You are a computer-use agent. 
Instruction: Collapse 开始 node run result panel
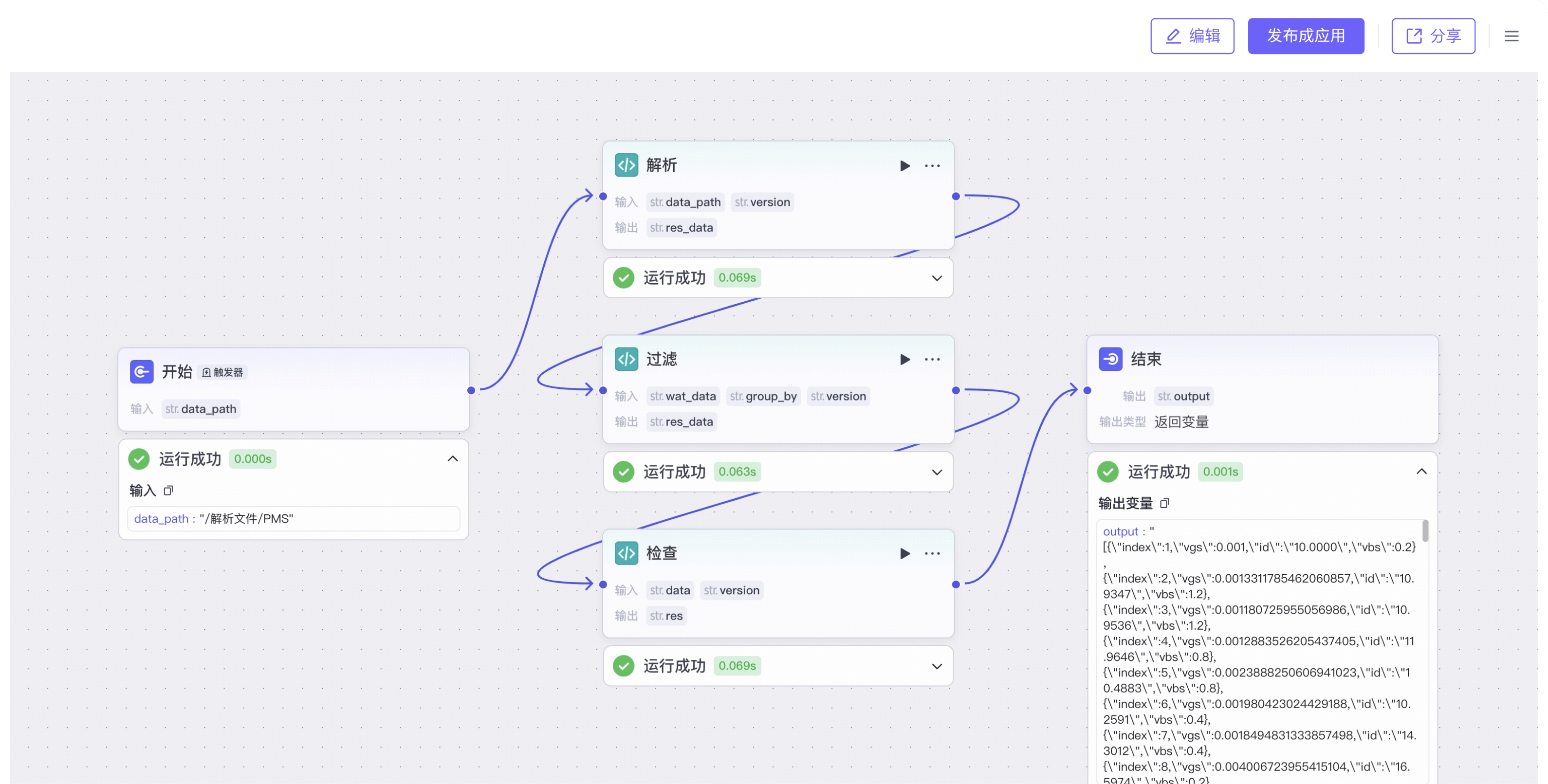click(x=453, y=459)
